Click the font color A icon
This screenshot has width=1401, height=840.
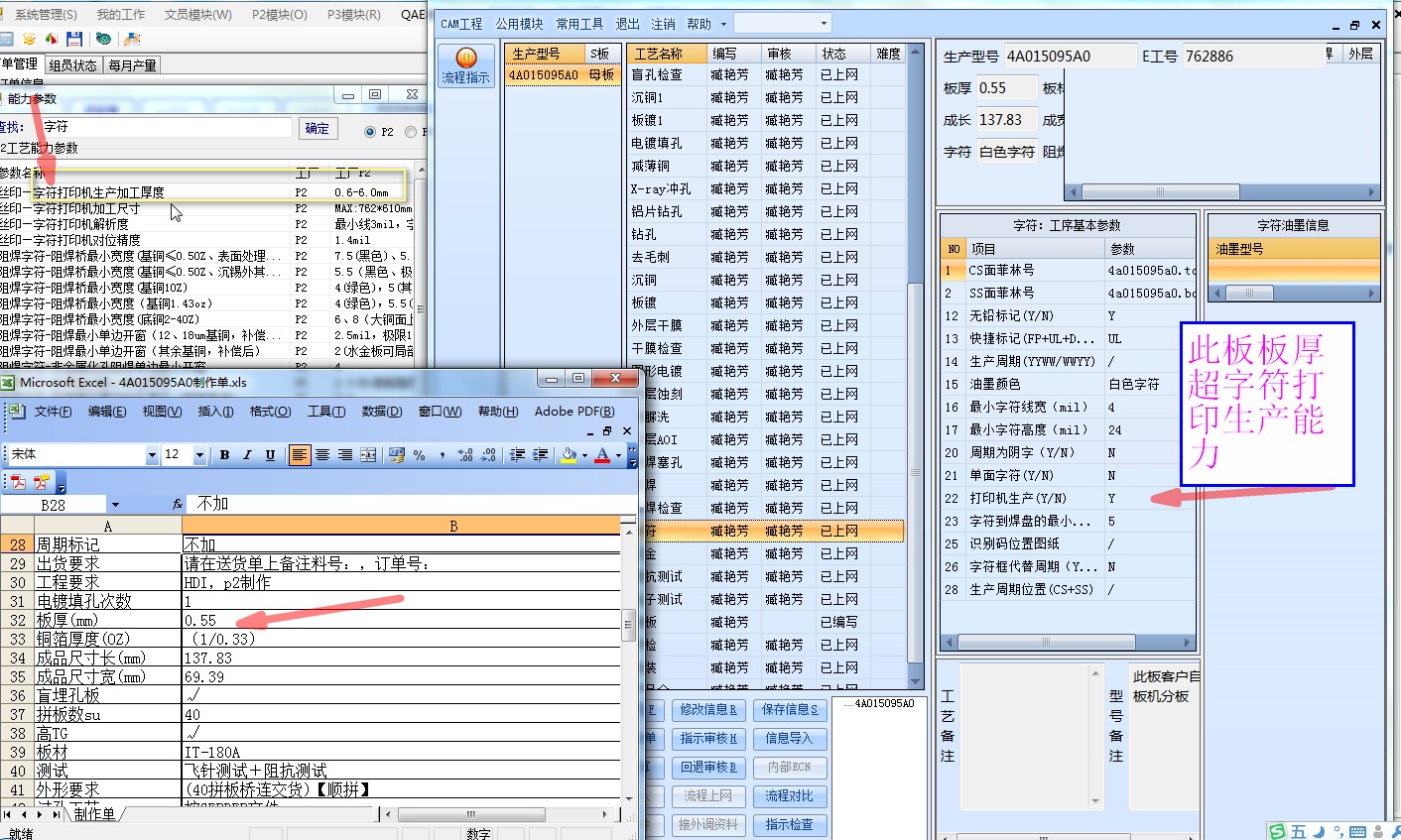coord(602,455)
